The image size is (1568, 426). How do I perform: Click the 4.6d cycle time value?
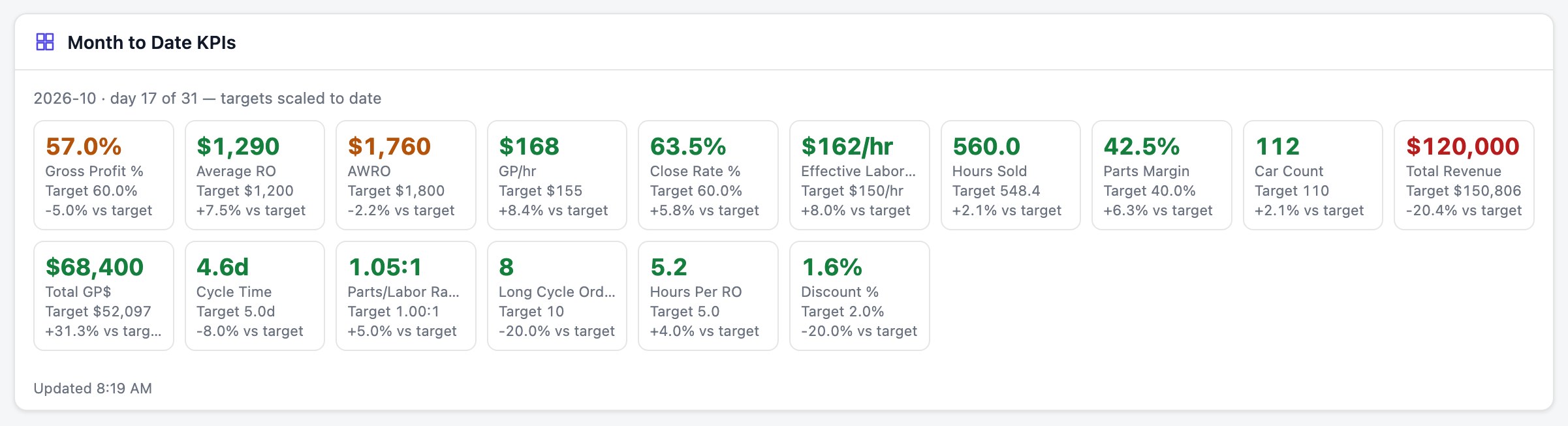tap(223, 267)
